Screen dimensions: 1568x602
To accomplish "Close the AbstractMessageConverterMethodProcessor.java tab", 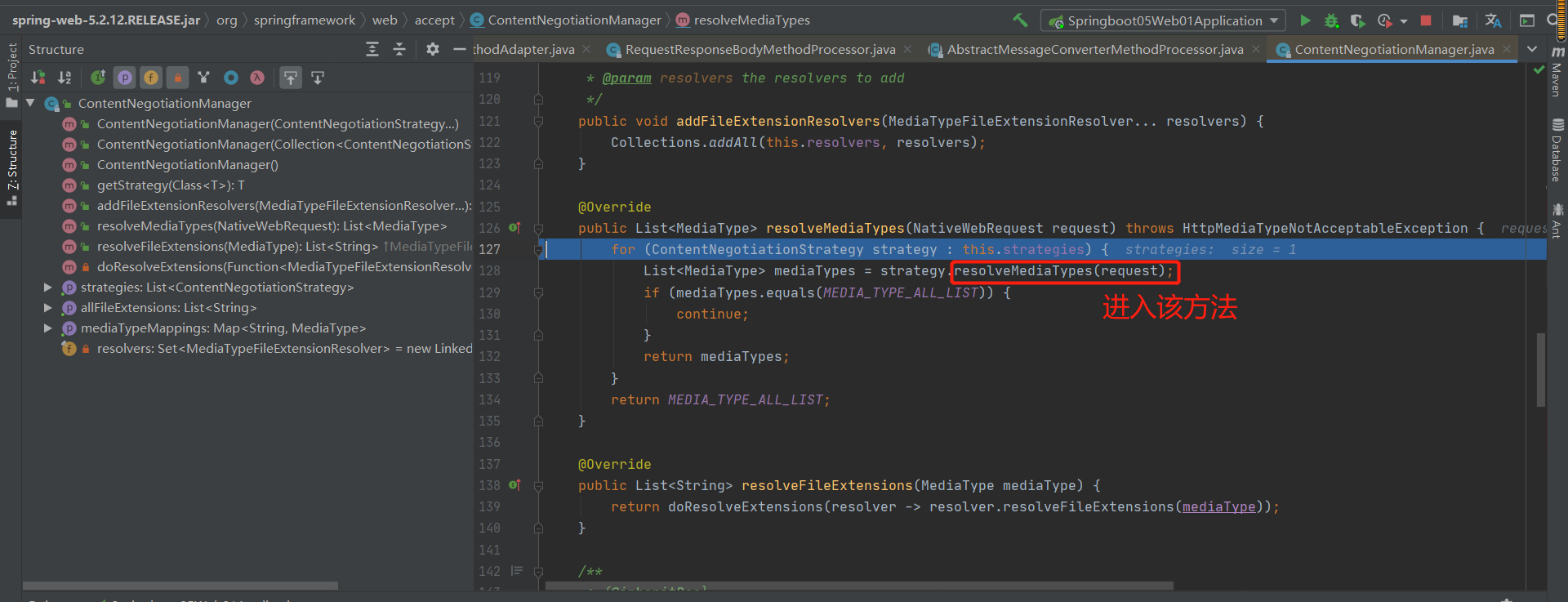I will pyautogui.click(x=1256, y=50).
